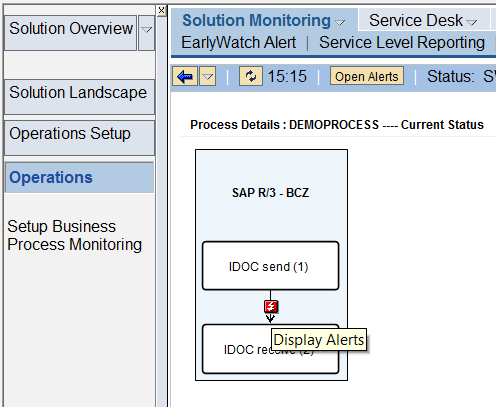Switch to the Solution Monitoring tab
The height and width of the screenshot is (407, 496).
[256, 21]
